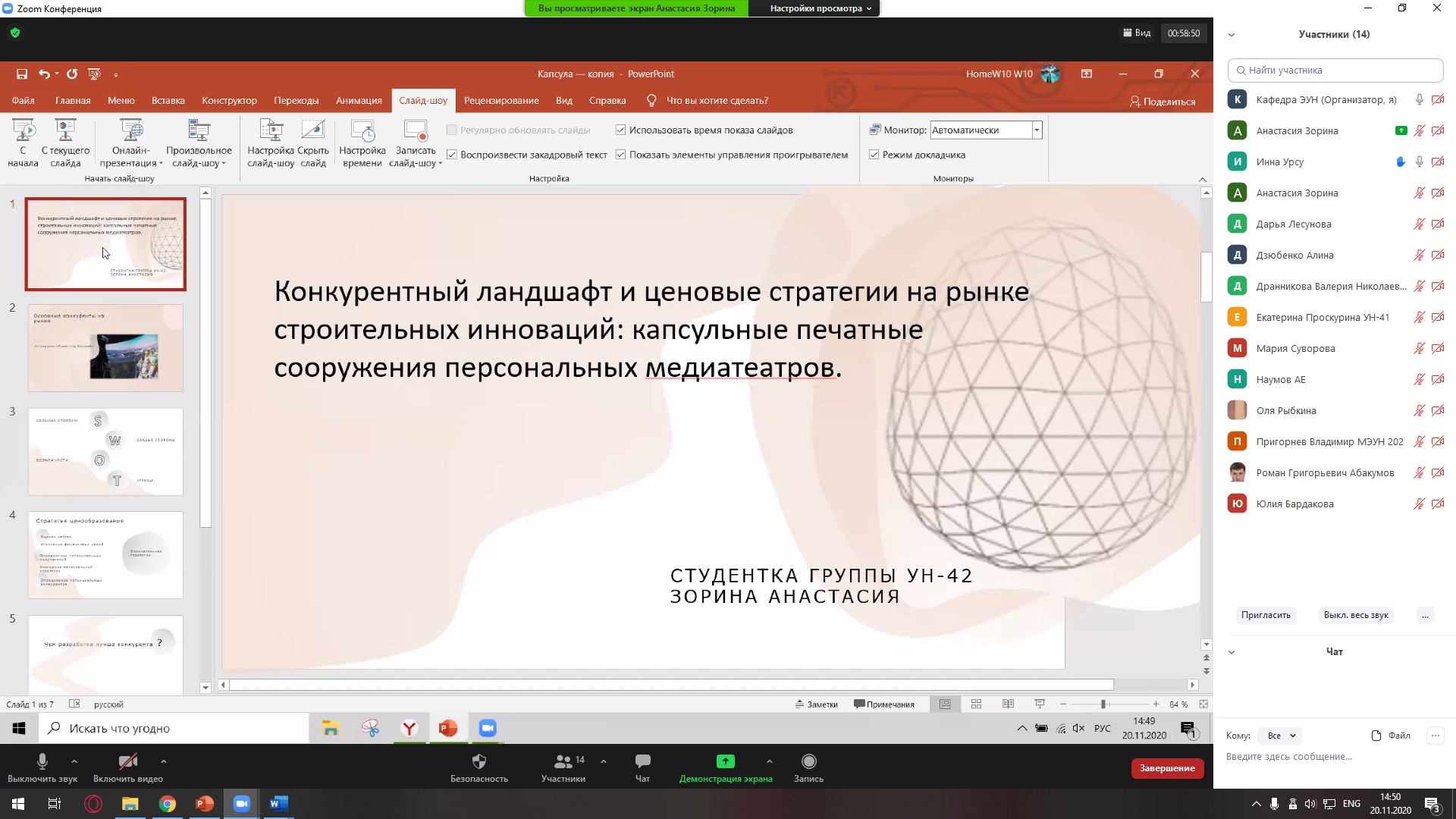1456x819 pixels.
Task: Open Онлайн-презентация option
Action: [x=131, y=143]
